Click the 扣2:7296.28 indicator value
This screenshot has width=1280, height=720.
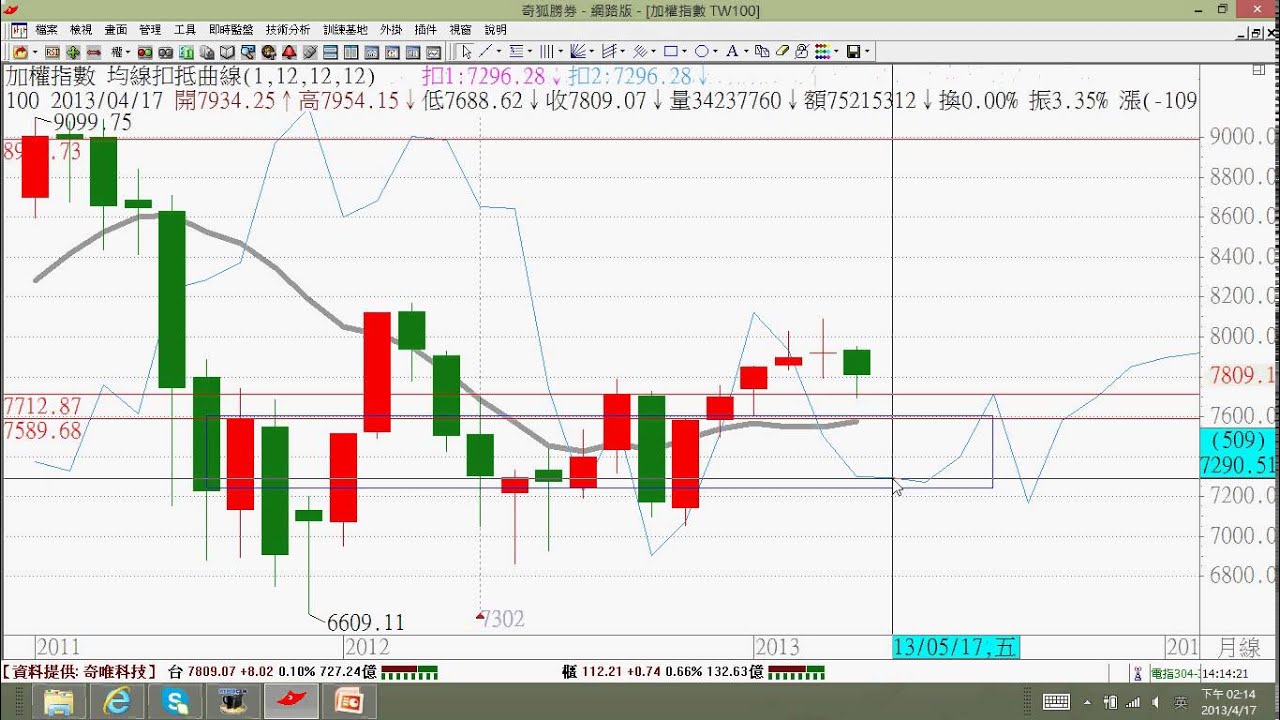pyautogui.click(x=630, y=76)
